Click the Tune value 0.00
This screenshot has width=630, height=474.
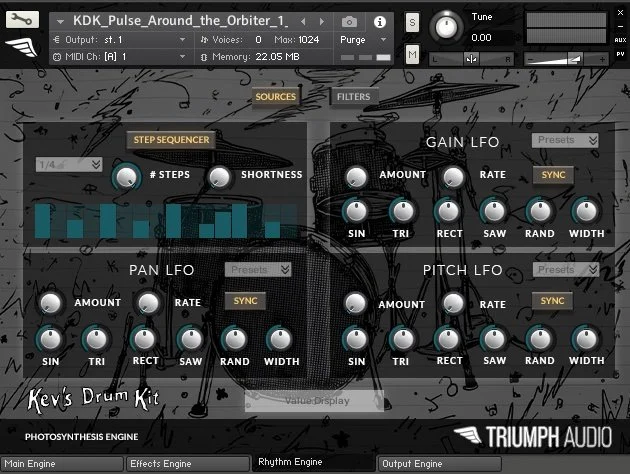point(481,38)
